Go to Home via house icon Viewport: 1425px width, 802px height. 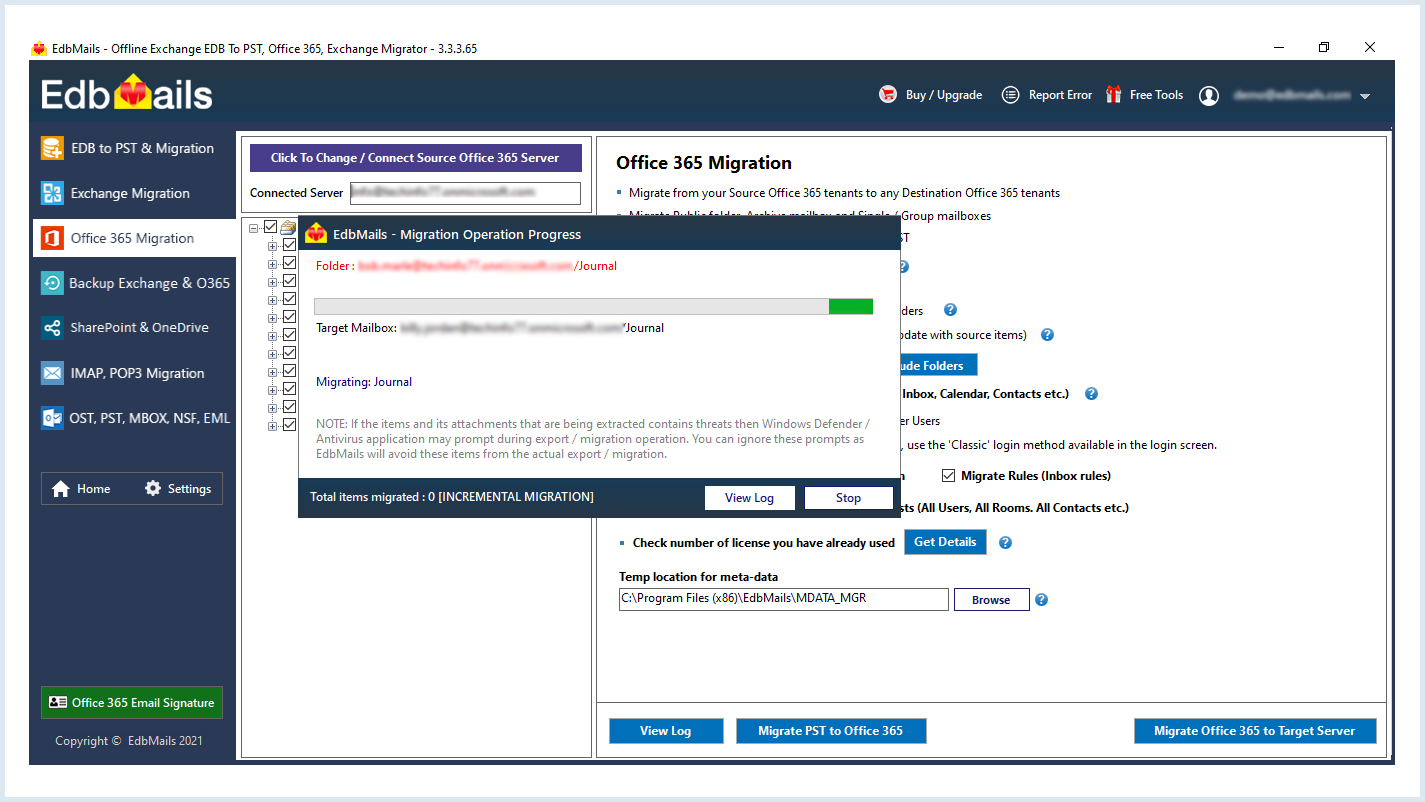point(61,489)
